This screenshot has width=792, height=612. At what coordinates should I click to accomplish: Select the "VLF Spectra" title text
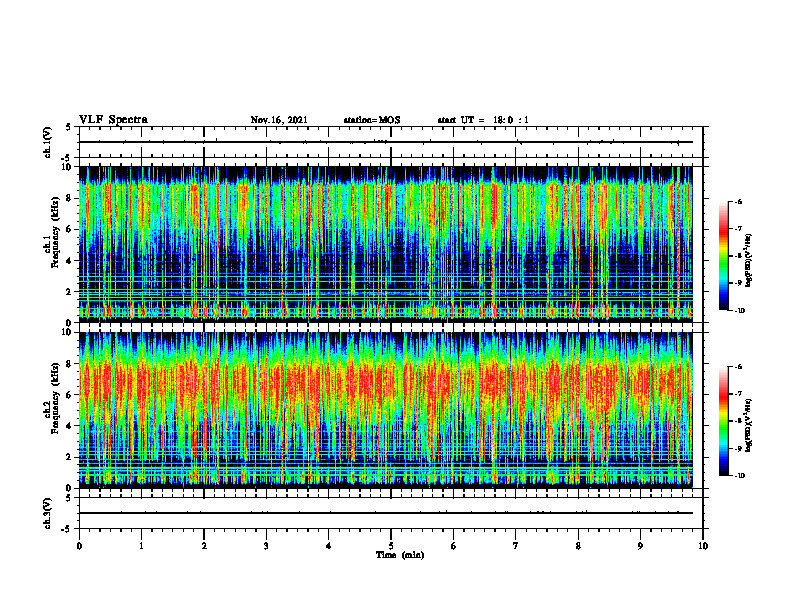point(113,120)
